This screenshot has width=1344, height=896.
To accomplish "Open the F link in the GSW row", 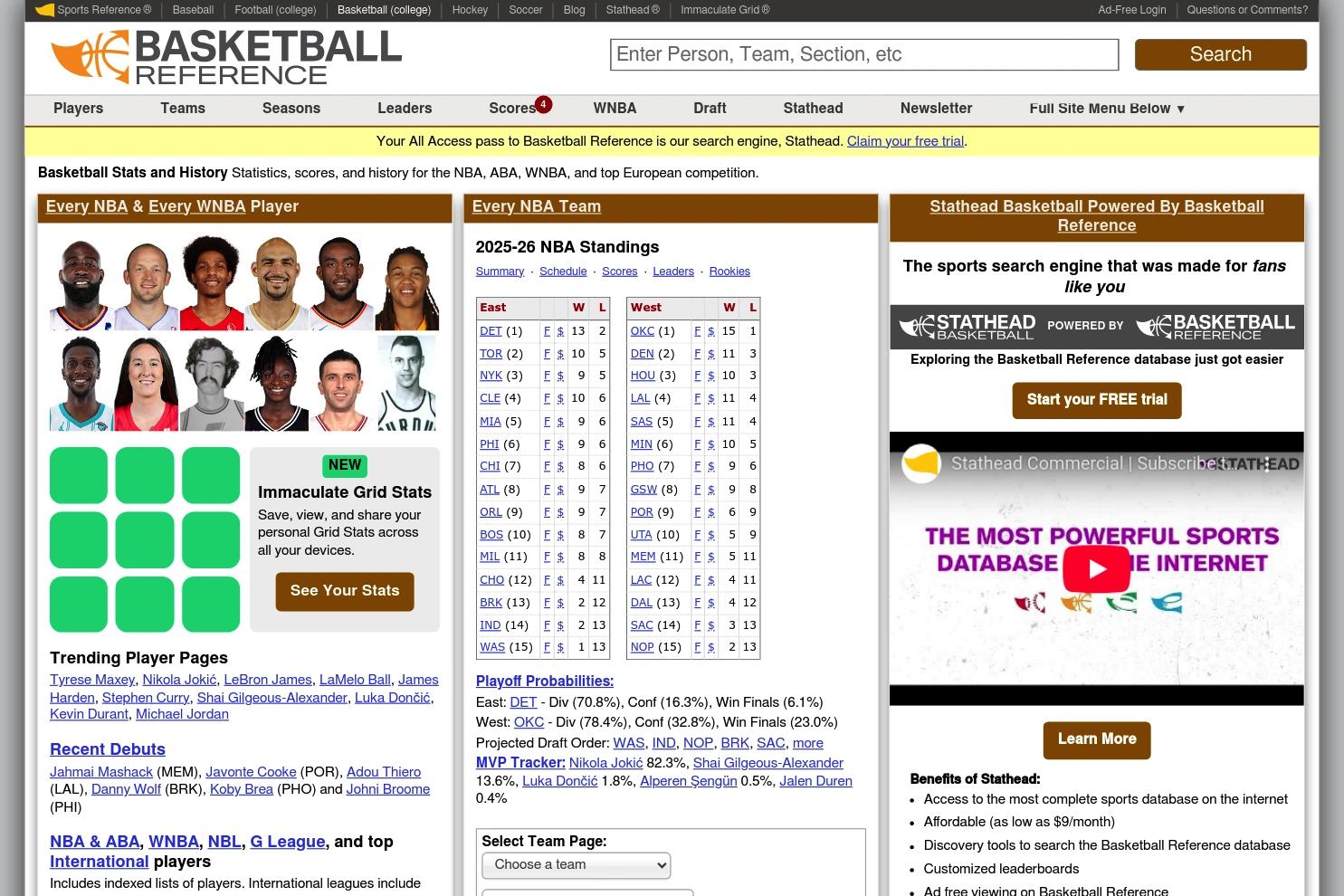I will coord(697,490).
